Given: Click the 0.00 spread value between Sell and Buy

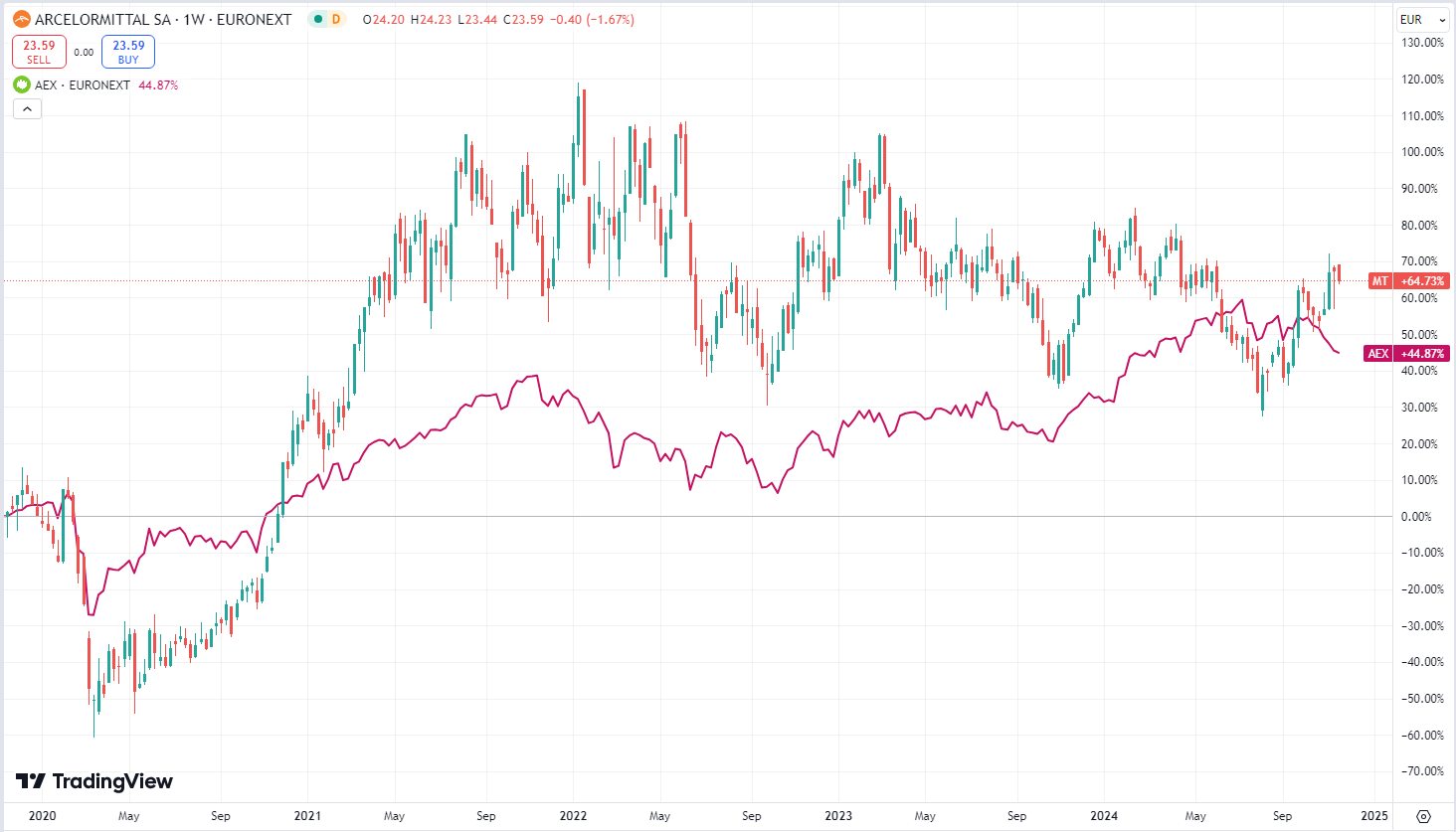Looking at the screenshot, I should [84, 53].
